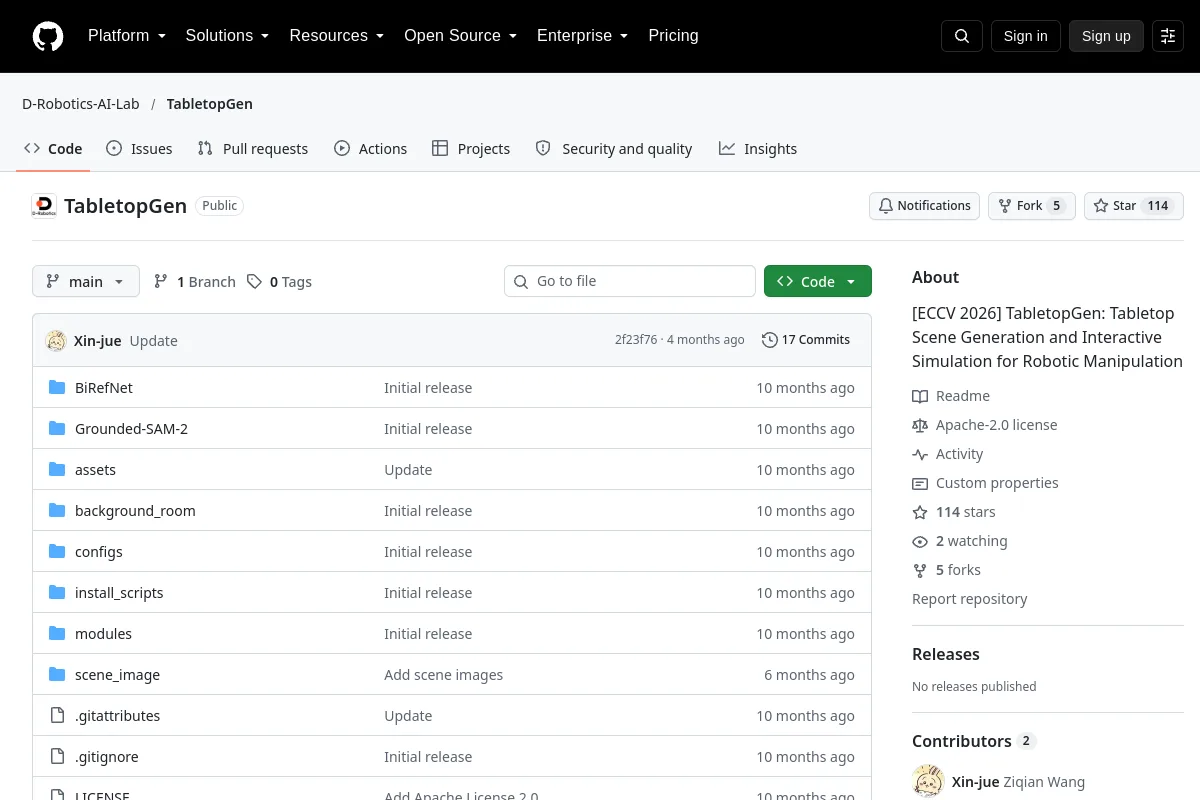
Task: Click the .gitattributes file icon
Action: point(57,716)
